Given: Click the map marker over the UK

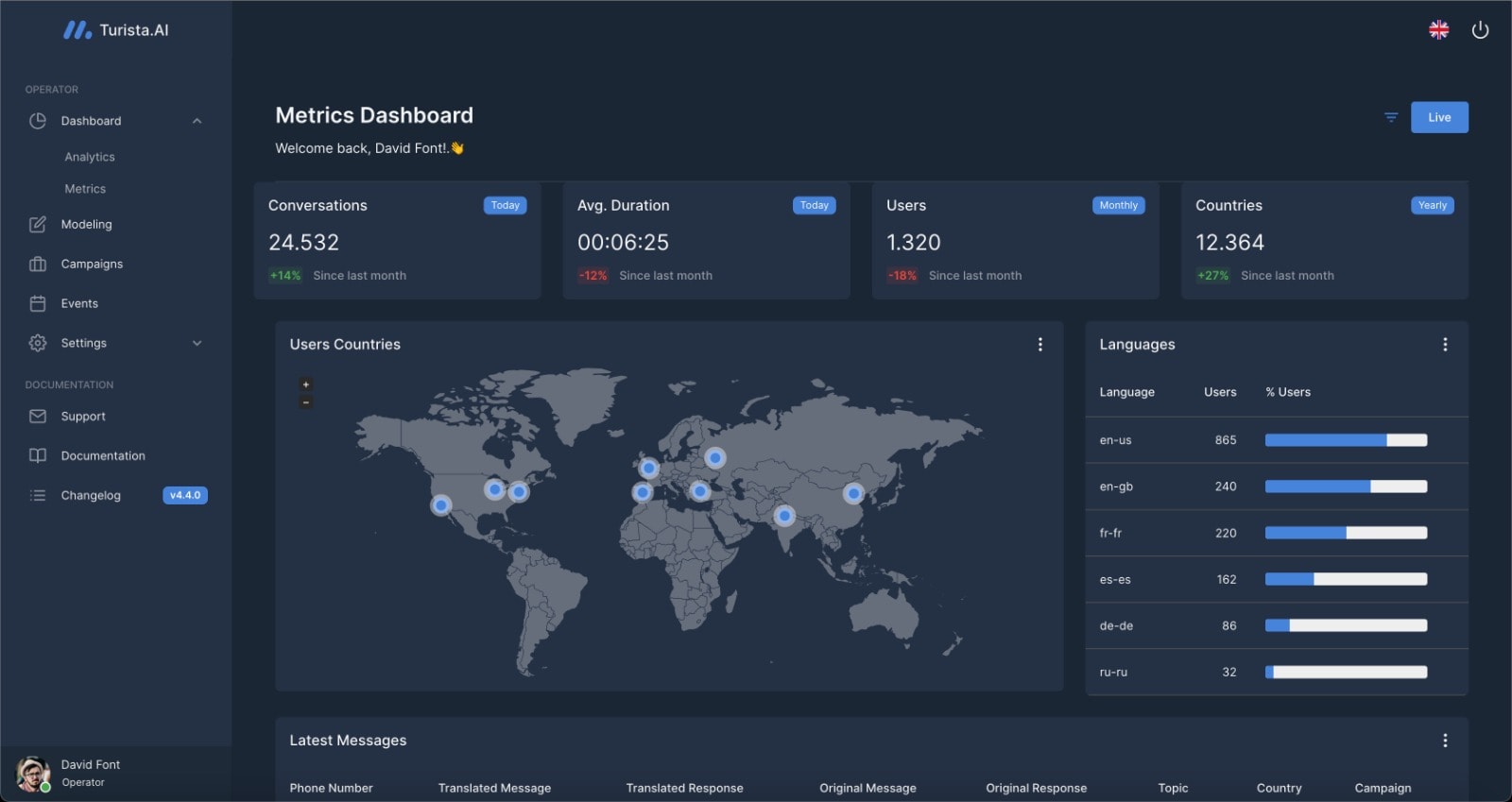Looking at the screenshot, I should [x=648, y=468].
